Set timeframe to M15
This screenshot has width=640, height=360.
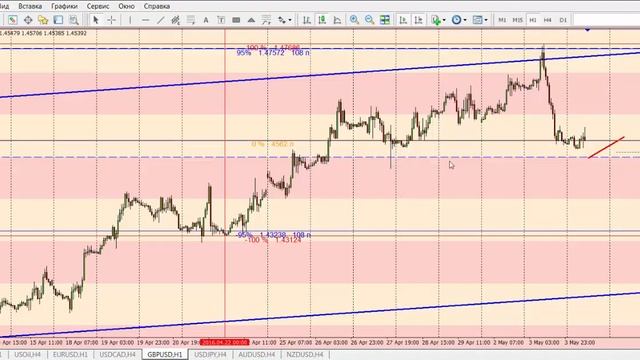(x=517, y=20)
